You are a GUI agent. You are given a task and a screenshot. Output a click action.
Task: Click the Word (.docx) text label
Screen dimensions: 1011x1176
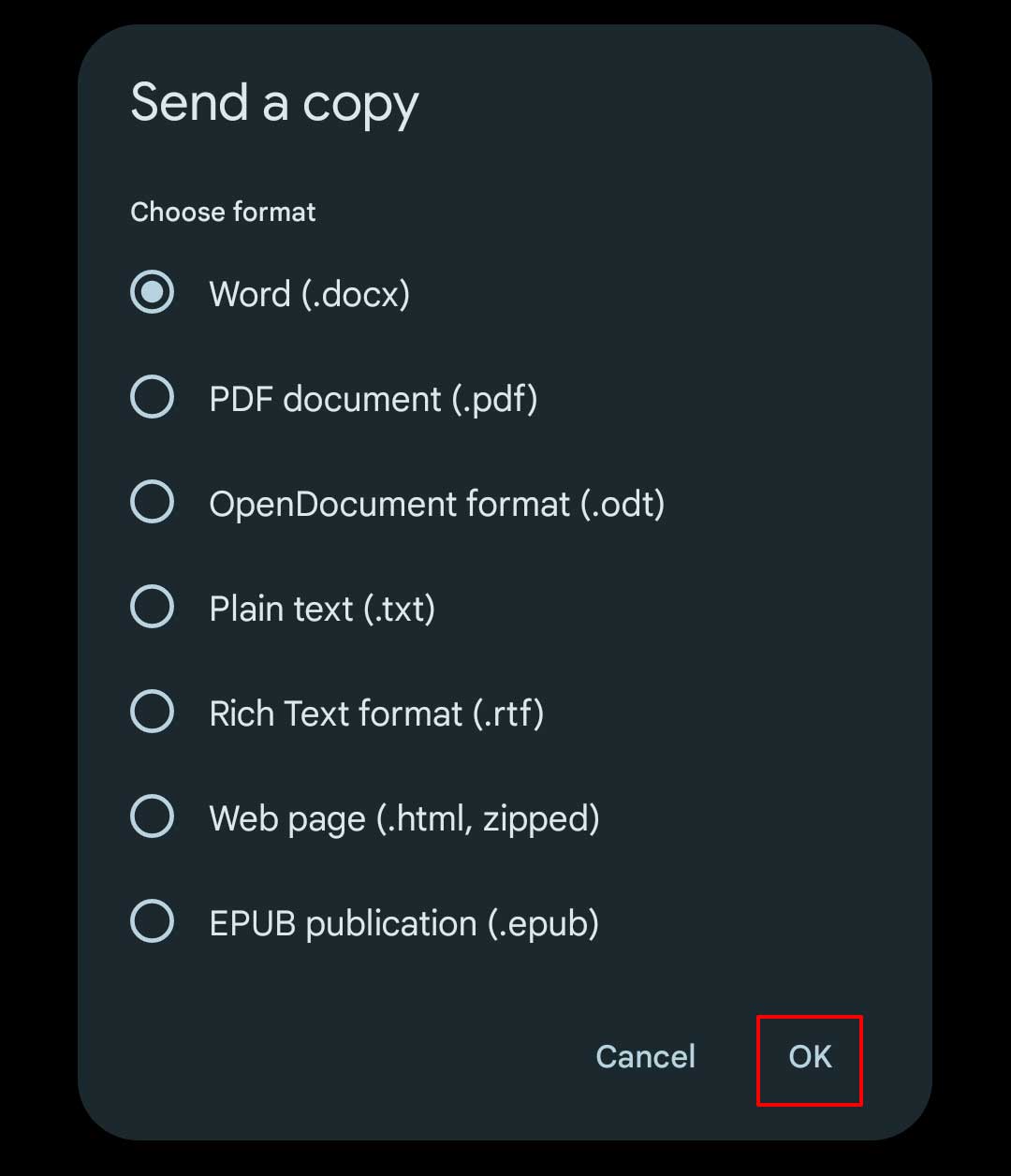coord(309,292)
